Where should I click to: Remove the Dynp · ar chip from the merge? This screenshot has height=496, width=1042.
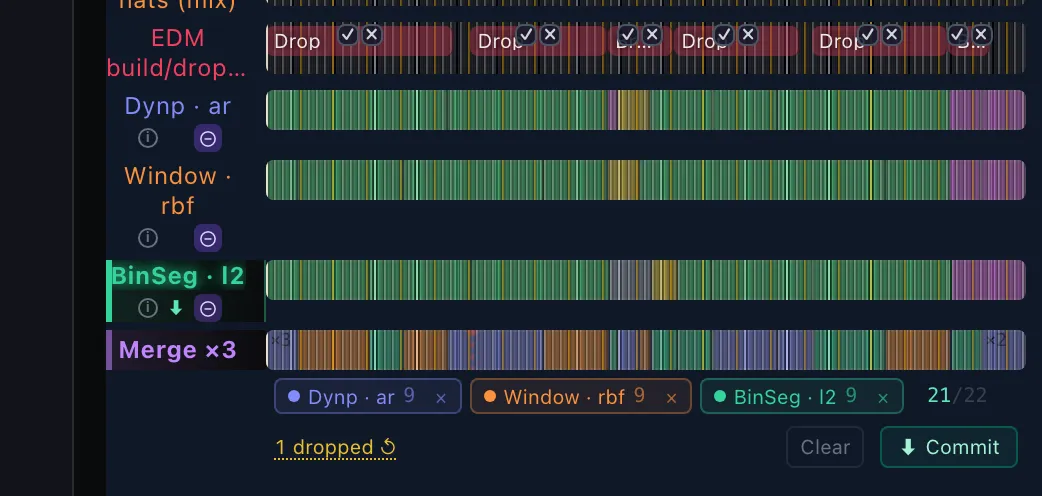[x=441, y=398]
